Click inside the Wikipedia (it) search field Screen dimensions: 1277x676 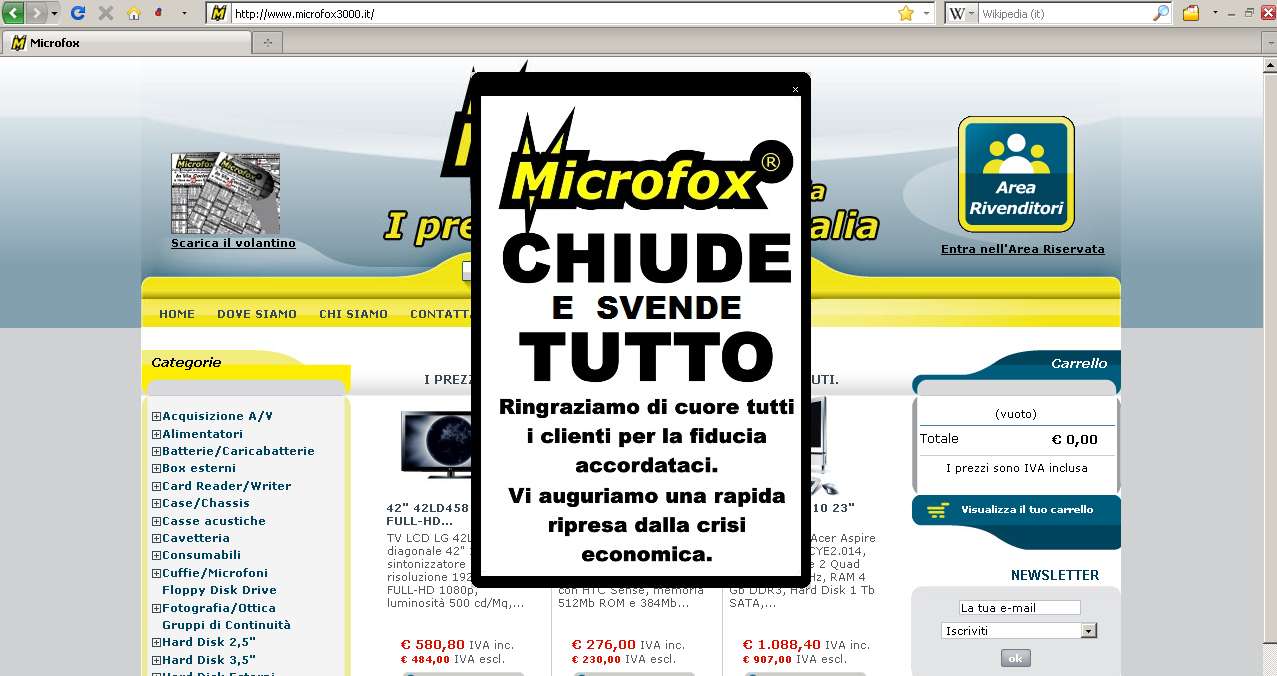(x=1064, y=14)
